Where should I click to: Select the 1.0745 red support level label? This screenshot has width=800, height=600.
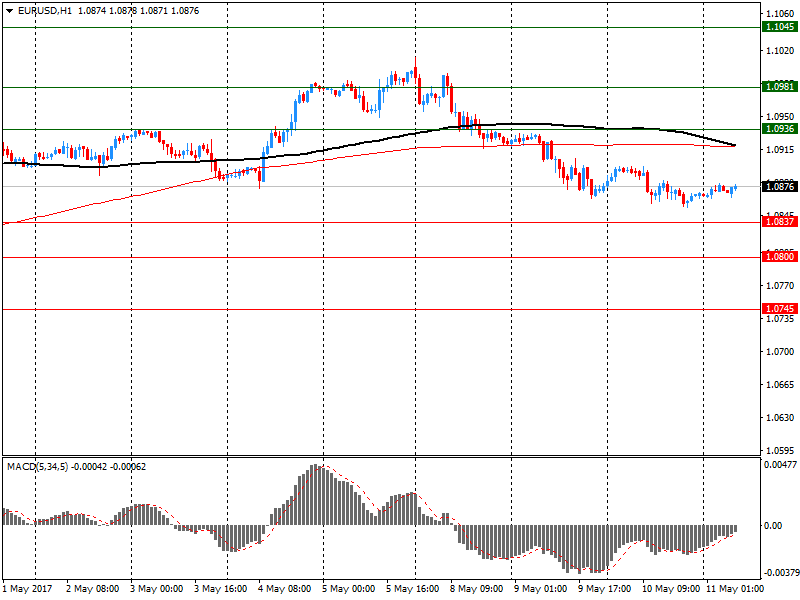coord(780,309)
